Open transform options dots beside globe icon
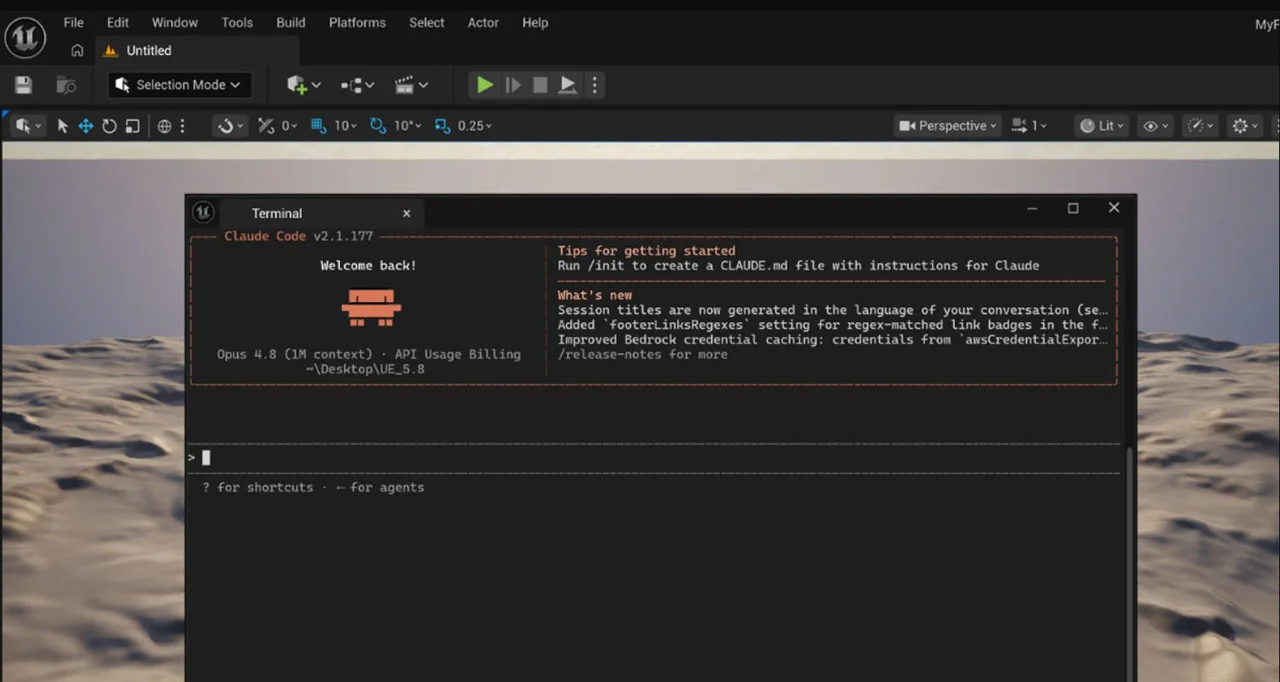The image size is (1280, 682). [182, 126]
